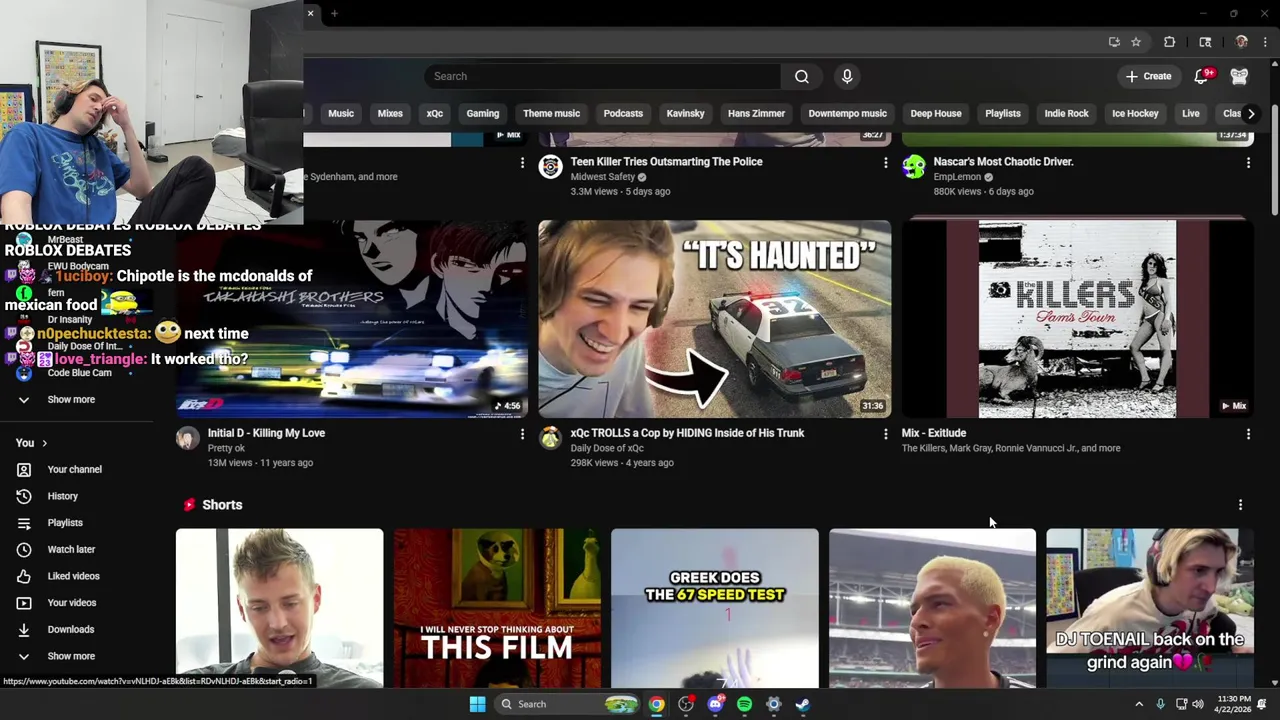Select the Mixes chip

pyautogui.click(x=390, y=113)
